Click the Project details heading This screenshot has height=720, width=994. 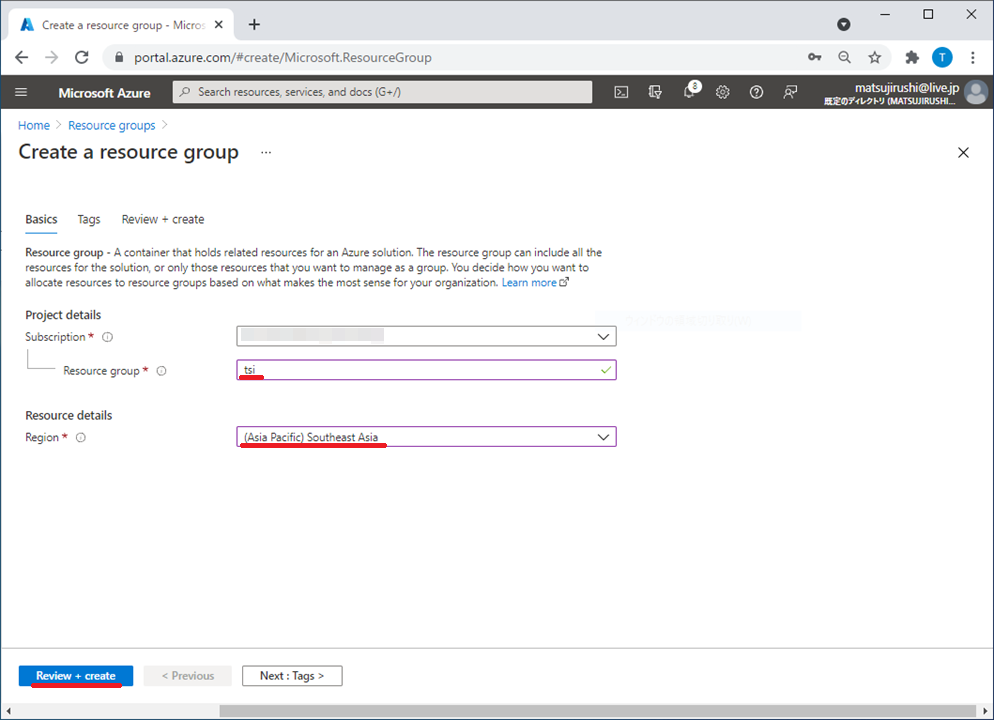pyautogui.click(x=63, y=315)
